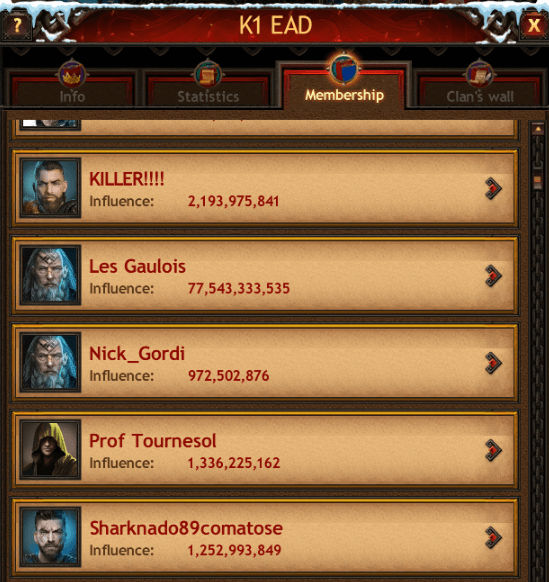Expand KILLER!!!! member row arrow
Screen dimensions: 549x582
[x=493, y=189]
